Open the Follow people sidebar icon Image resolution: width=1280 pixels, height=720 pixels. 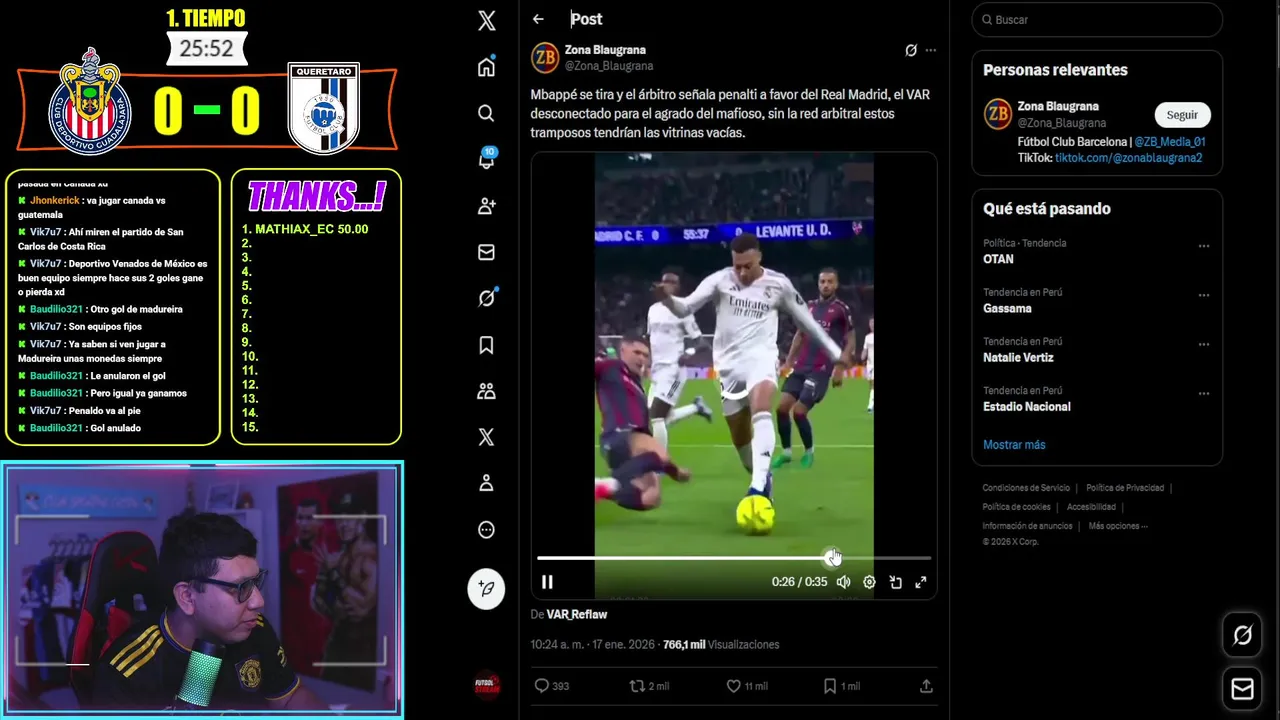click(x=486, y=206)
